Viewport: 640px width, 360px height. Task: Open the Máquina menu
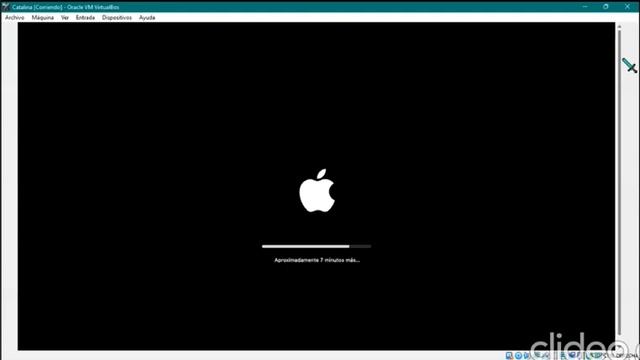[x=42, y=18]
